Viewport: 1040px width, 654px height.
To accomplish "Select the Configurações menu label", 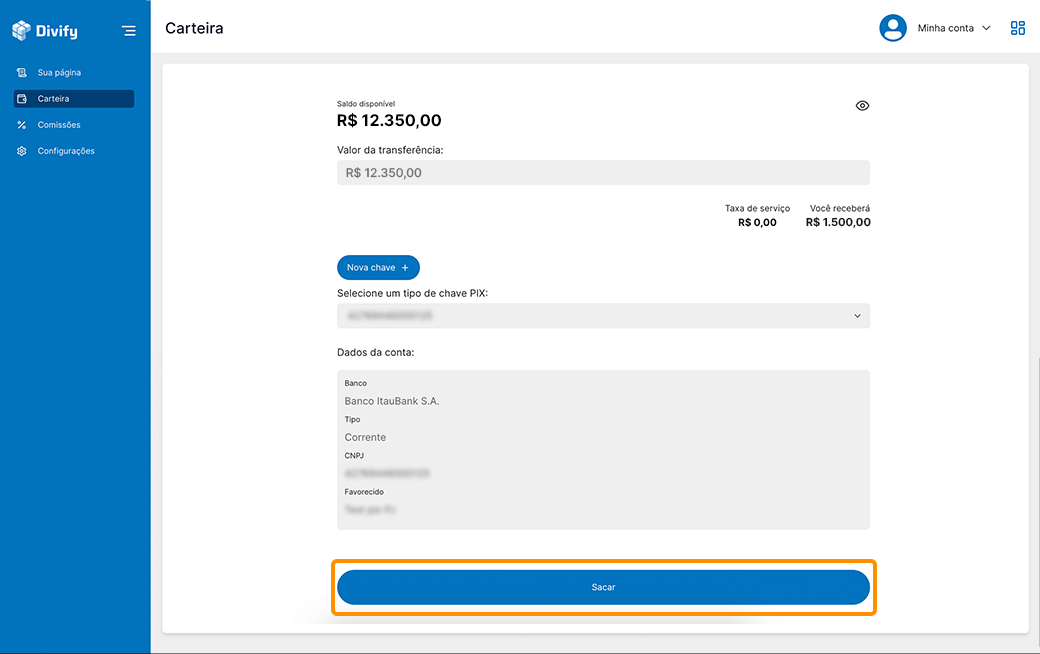I will coord(66,151).
